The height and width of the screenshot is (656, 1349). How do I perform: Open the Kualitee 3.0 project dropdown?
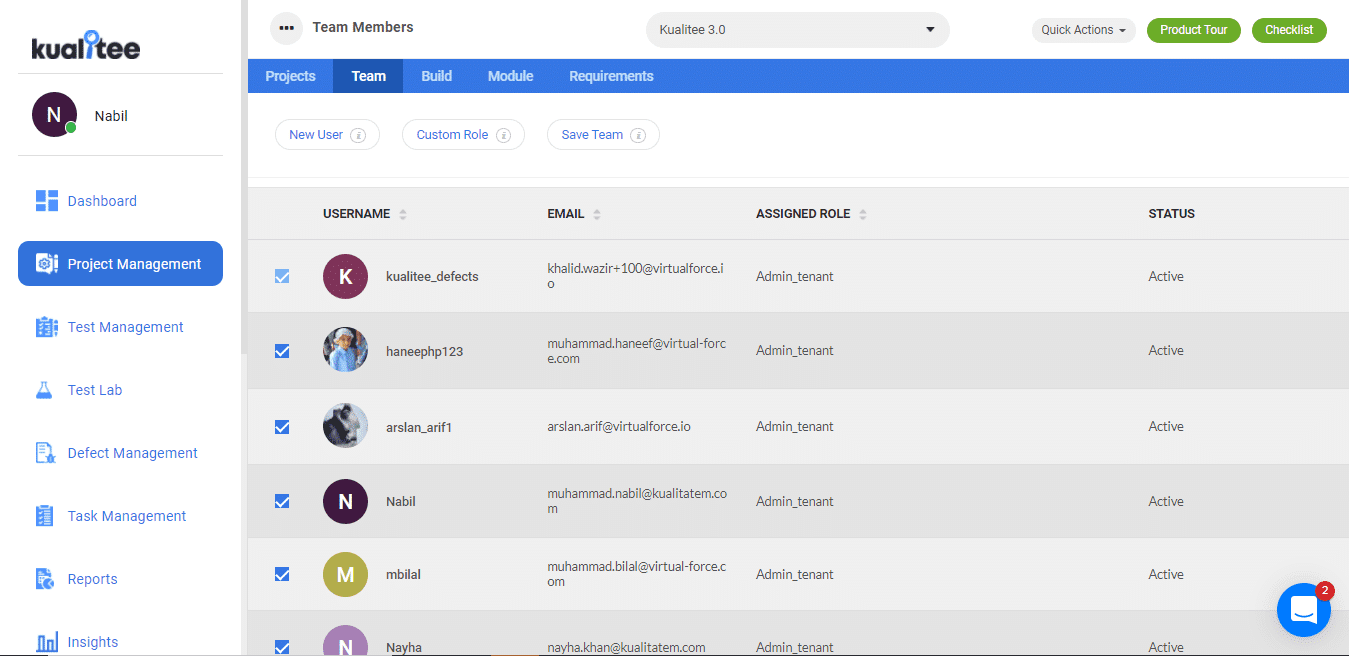(x=796, y=29)
